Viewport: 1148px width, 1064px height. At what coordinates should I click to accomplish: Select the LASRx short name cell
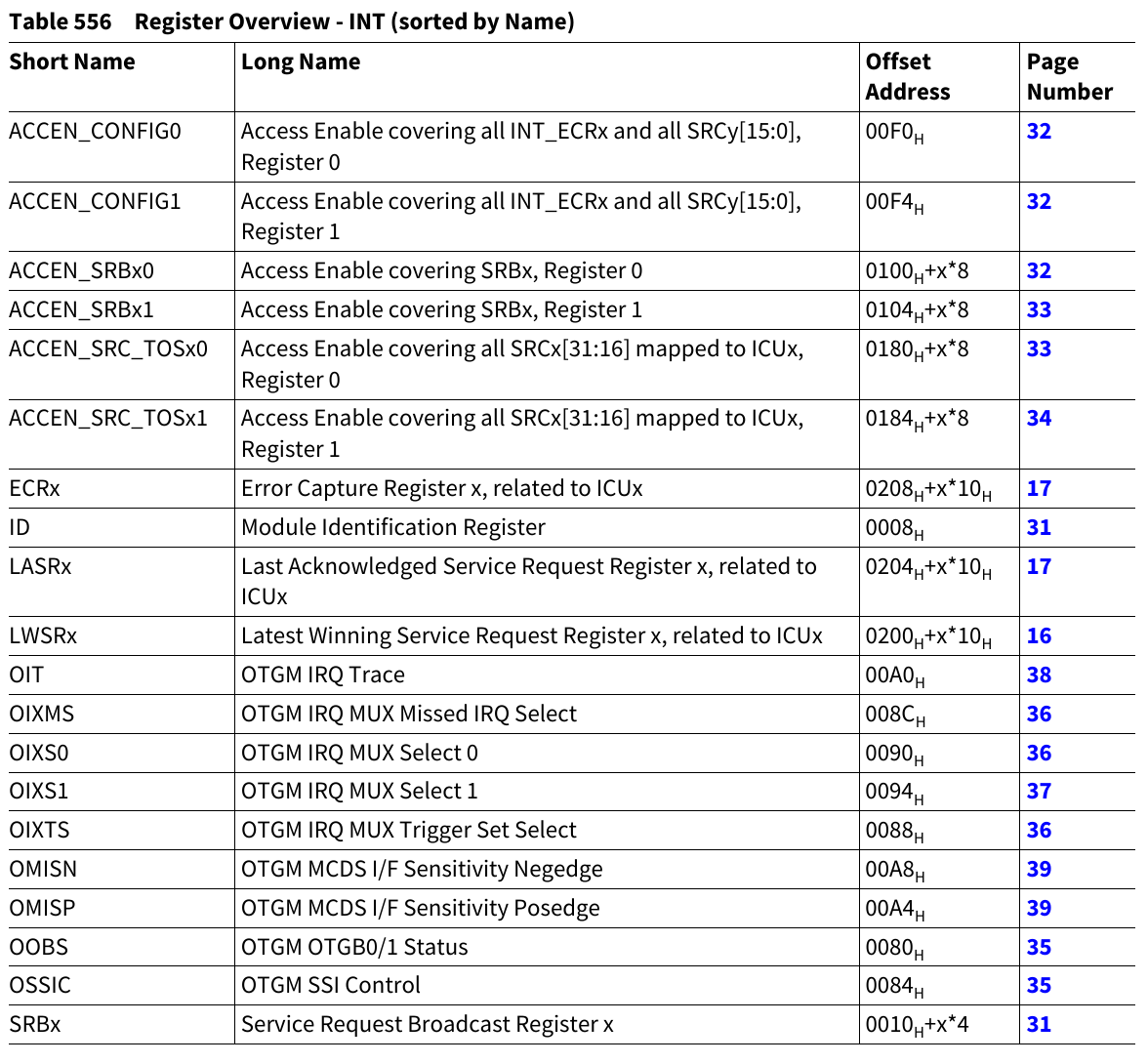[40, 567]
